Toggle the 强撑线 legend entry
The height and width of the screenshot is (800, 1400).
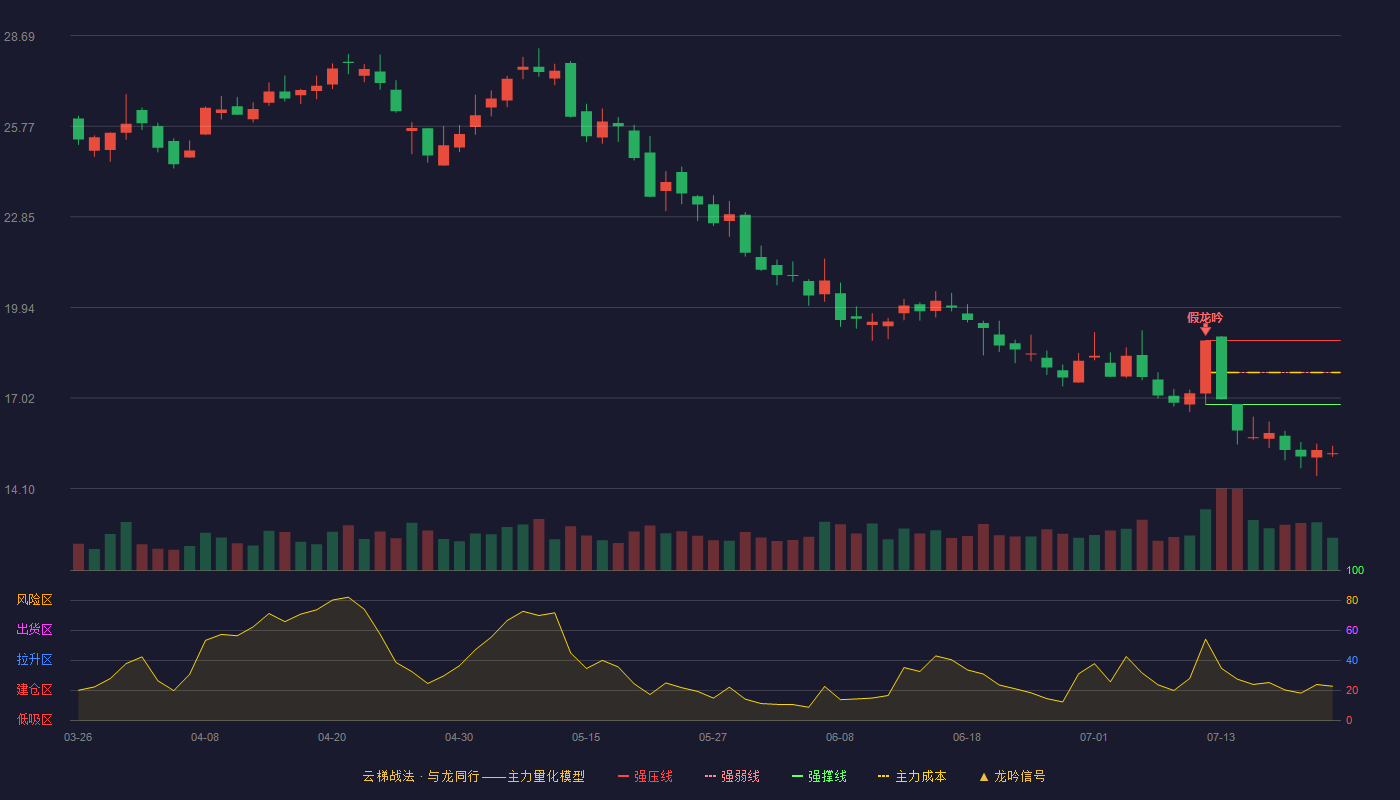click(819, 776)
